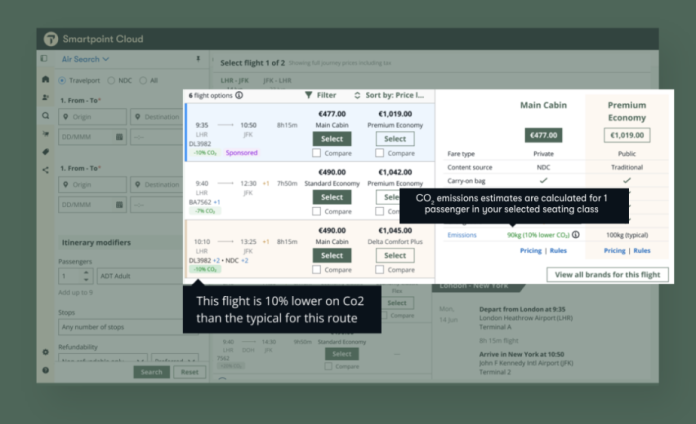This screenshot has height=424, width=696.
Task: Click the Emissions link in fare table
Action: (462, 235)
